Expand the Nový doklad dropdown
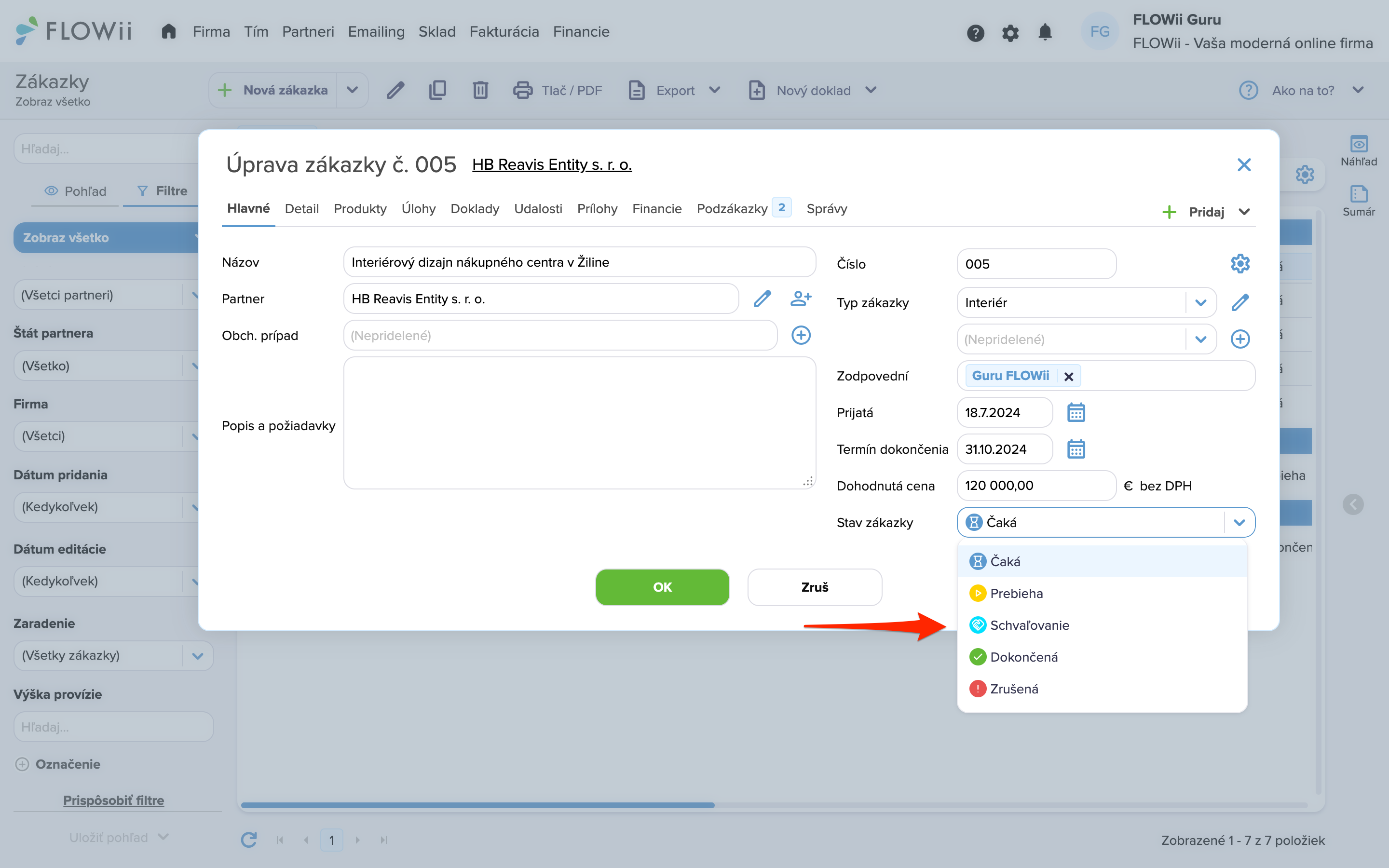The height and width of the screenshot is (868, 1389). point(871,90)
